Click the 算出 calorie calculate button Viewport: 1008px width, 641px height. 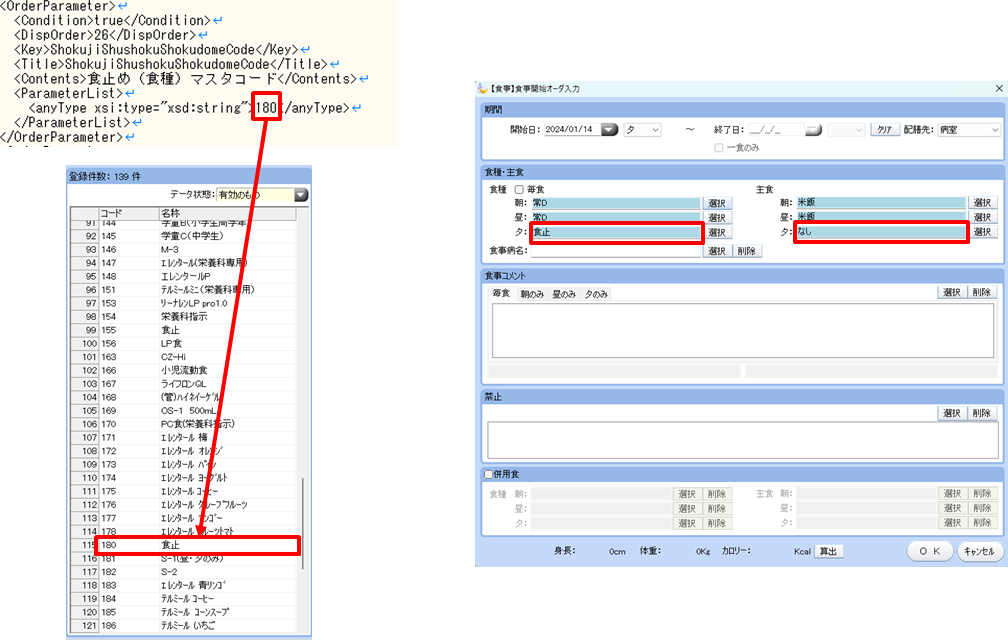coord(829,552)
